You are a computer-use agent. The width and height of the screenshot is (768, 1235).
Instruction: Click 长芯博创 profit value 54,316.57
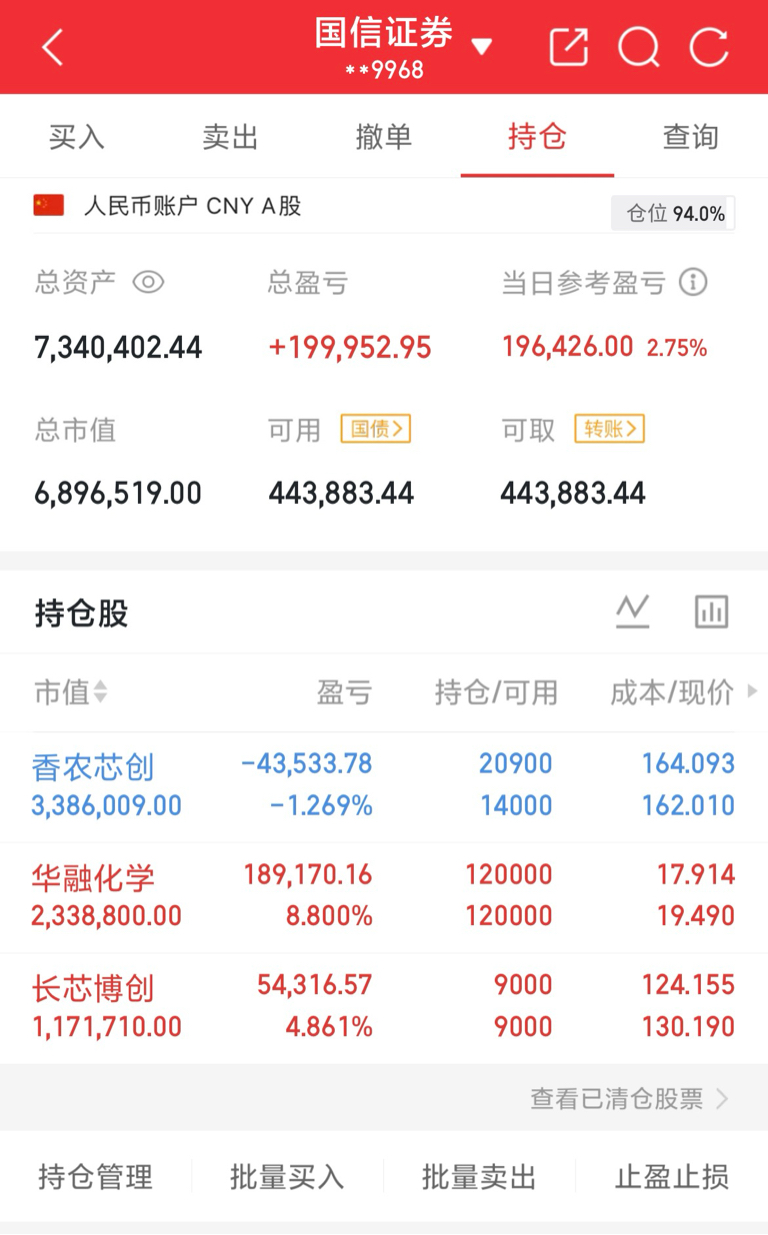[315, 985]
